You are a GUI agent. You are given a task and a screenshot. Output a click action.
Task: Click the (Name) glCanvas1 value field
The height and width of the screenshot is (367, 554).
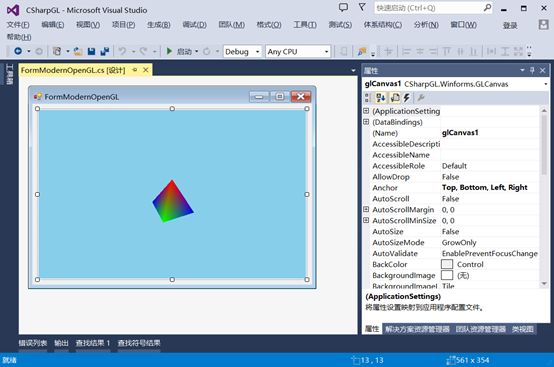490,133
